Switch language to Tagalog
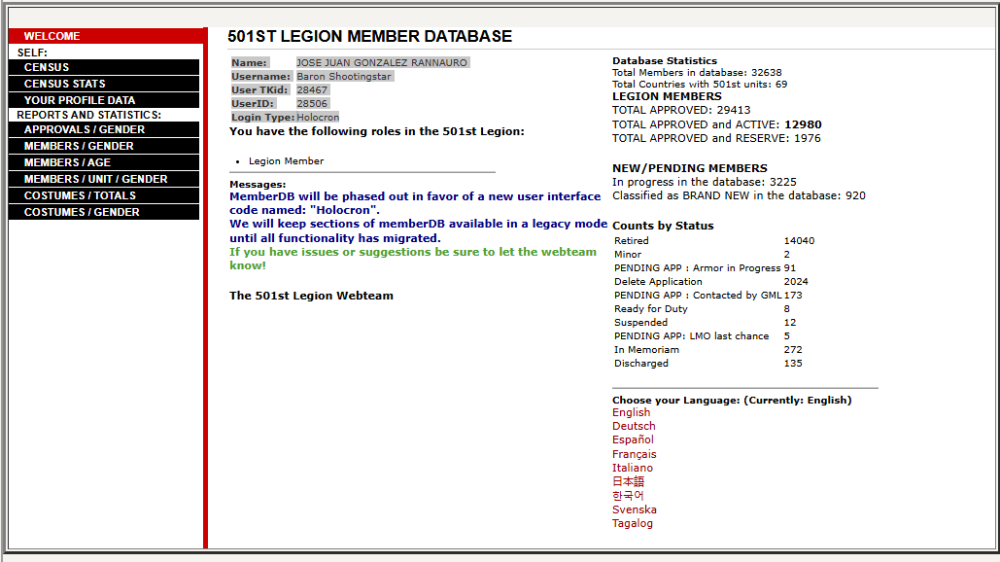1000x562 pixels. click(632, 523)
